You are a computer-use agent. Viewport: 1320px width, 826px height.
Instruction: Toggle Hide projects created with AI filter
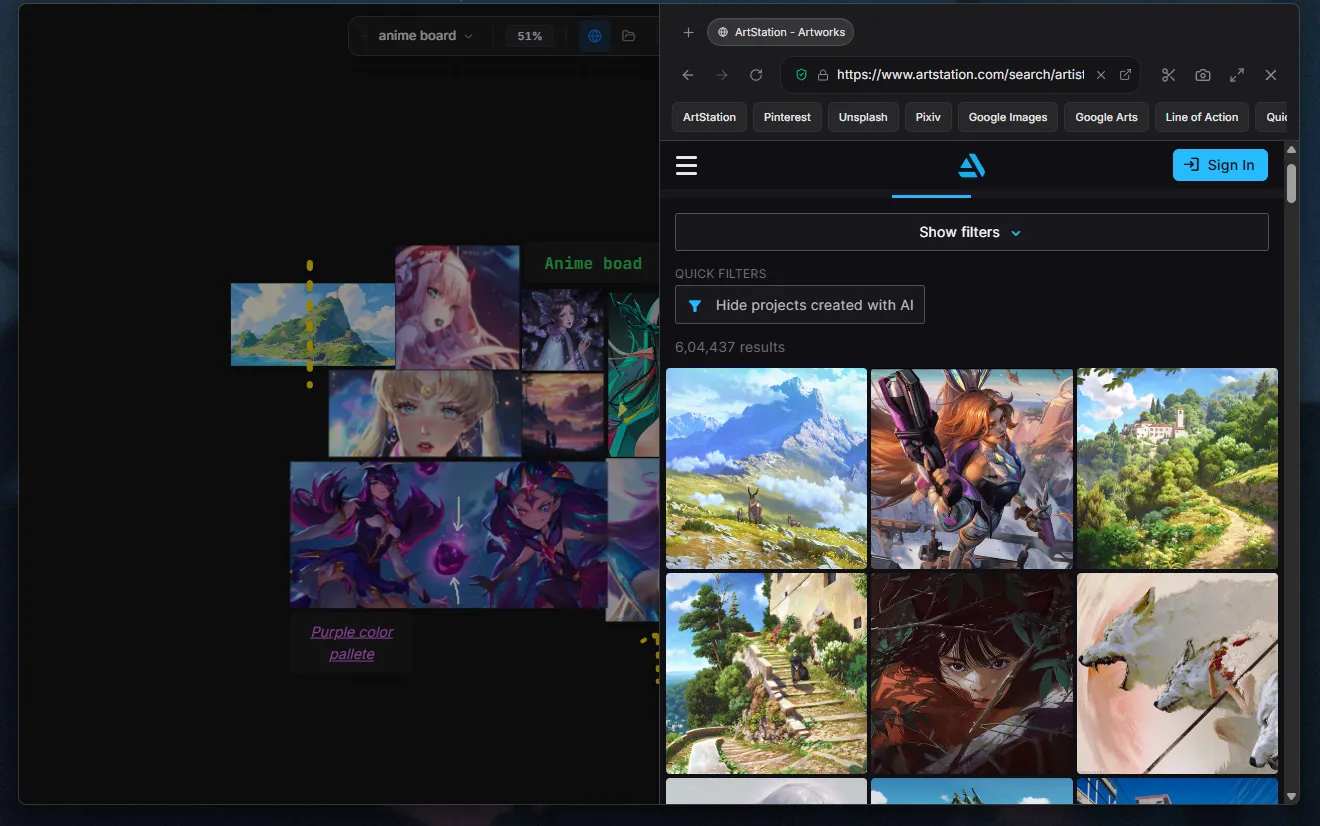(800, 305)
